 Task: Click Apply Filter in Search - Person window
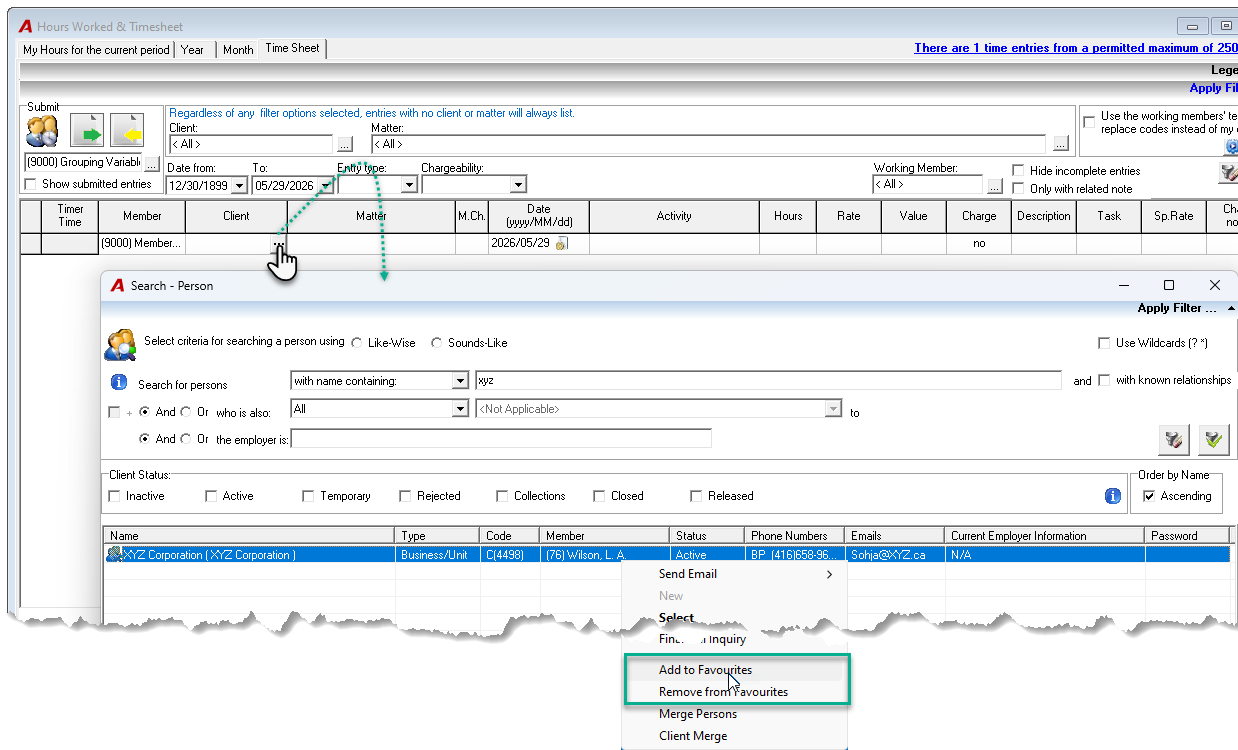pos(1177,308)
